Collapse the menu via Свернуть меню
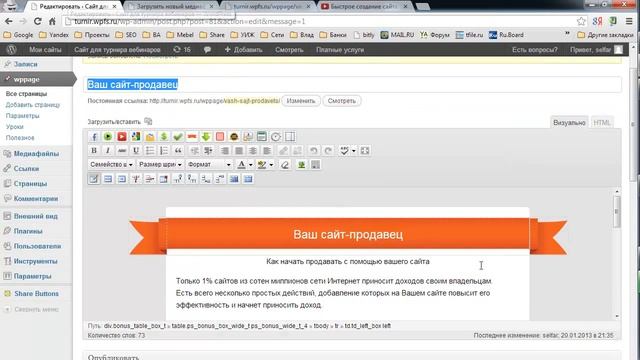 (32, 309)
